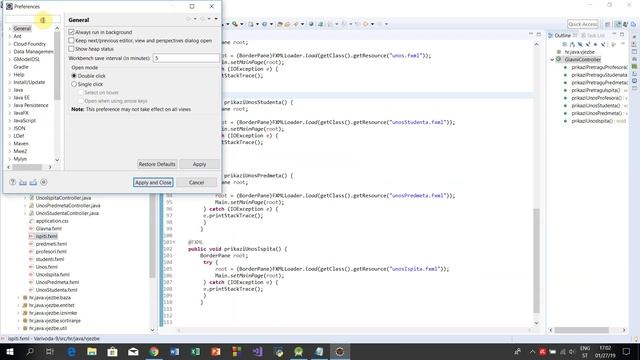Minimize the Outline view panel

coord(614,35)
